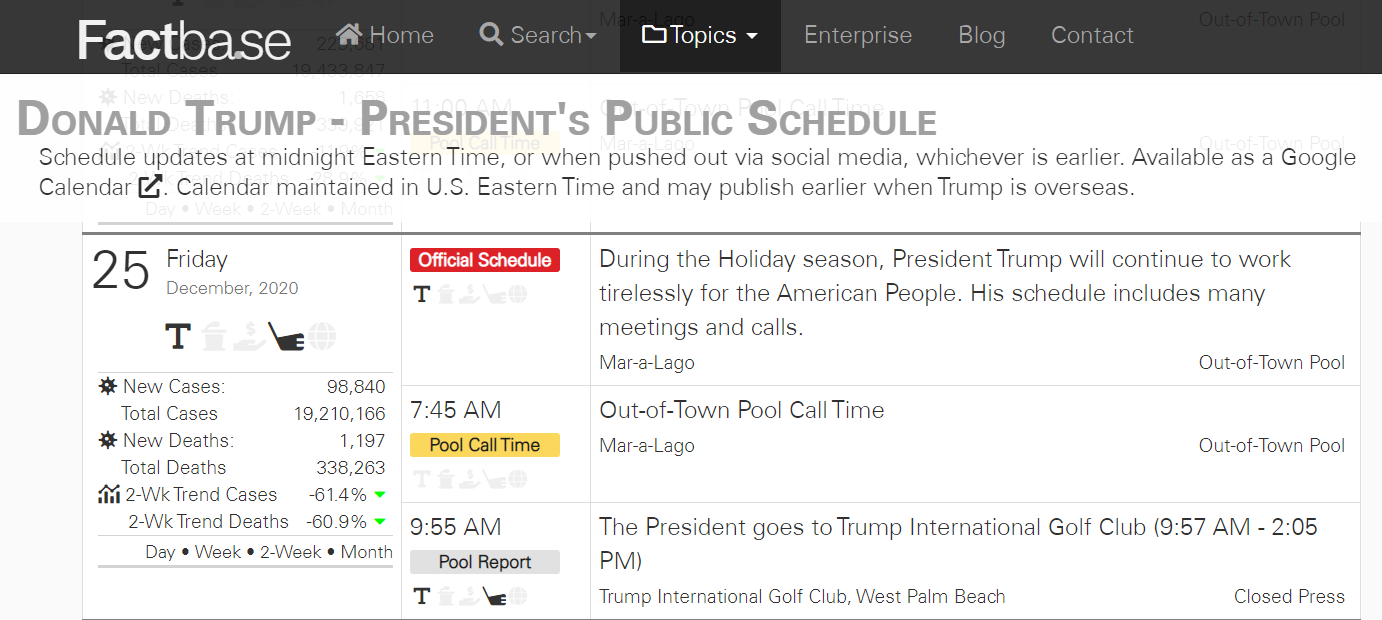Viewport: 1382px width, 620px height.
Task: Open the Topics dropdown menu
Action: click(x=700, y=36)
